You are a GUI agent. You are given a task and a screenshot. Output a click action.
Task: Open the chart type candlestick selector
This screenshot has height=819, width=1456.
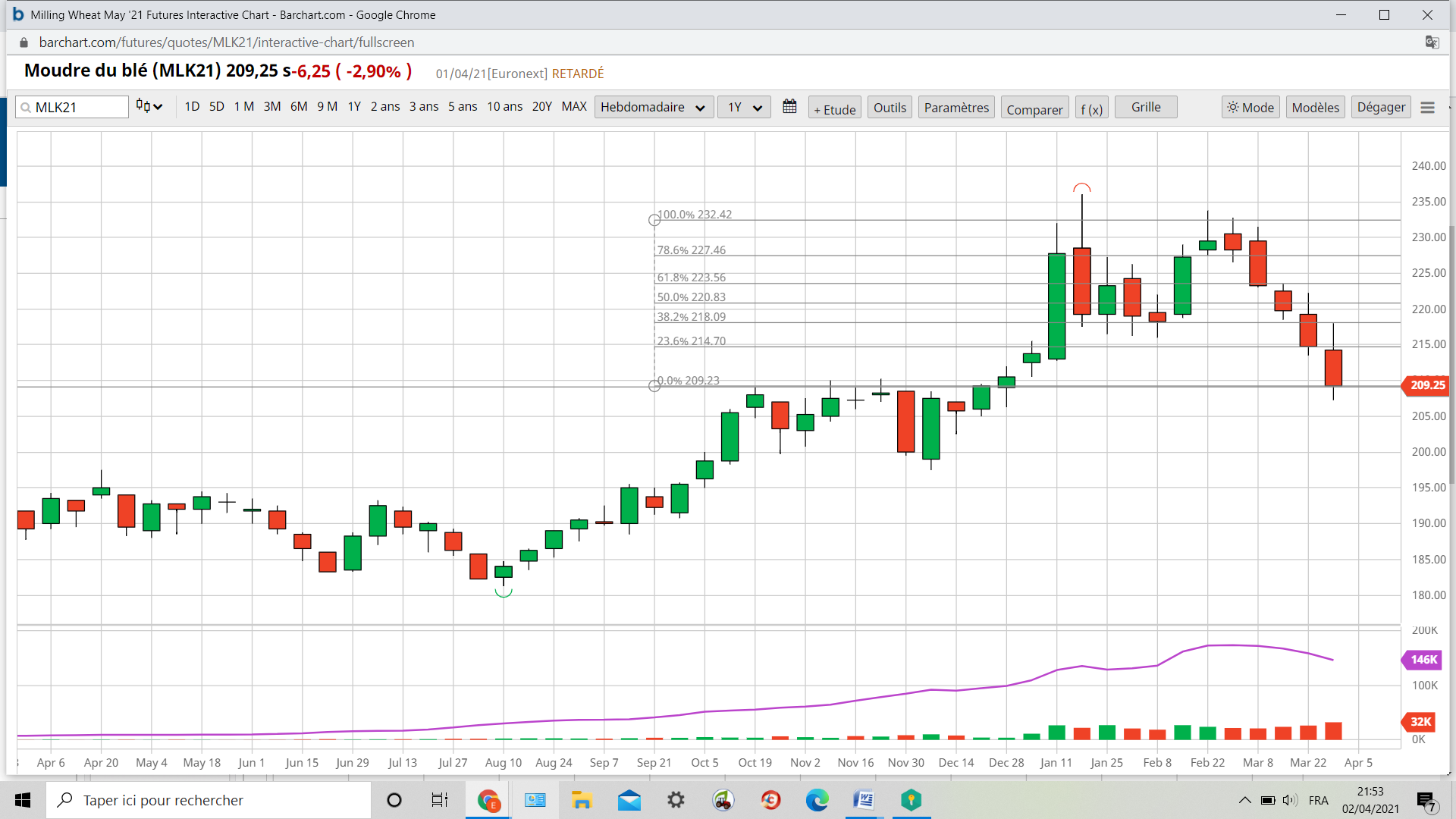coord(149,106)
